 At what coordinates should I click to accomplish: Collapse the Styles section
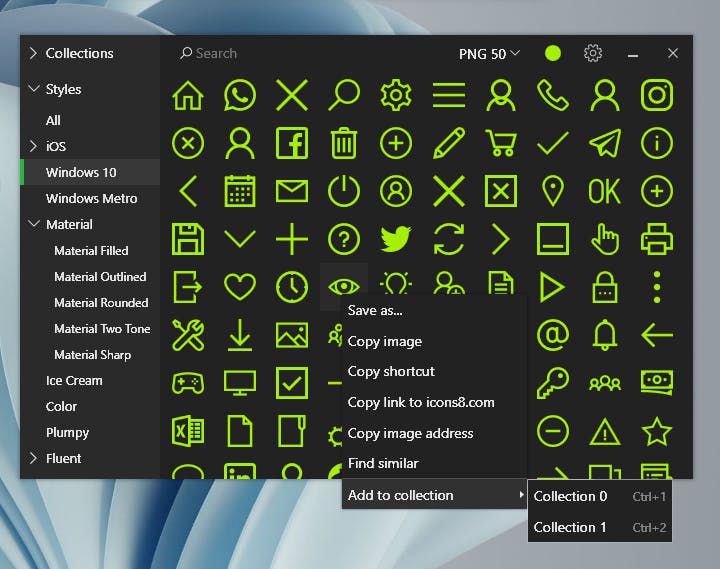point(34,88)
